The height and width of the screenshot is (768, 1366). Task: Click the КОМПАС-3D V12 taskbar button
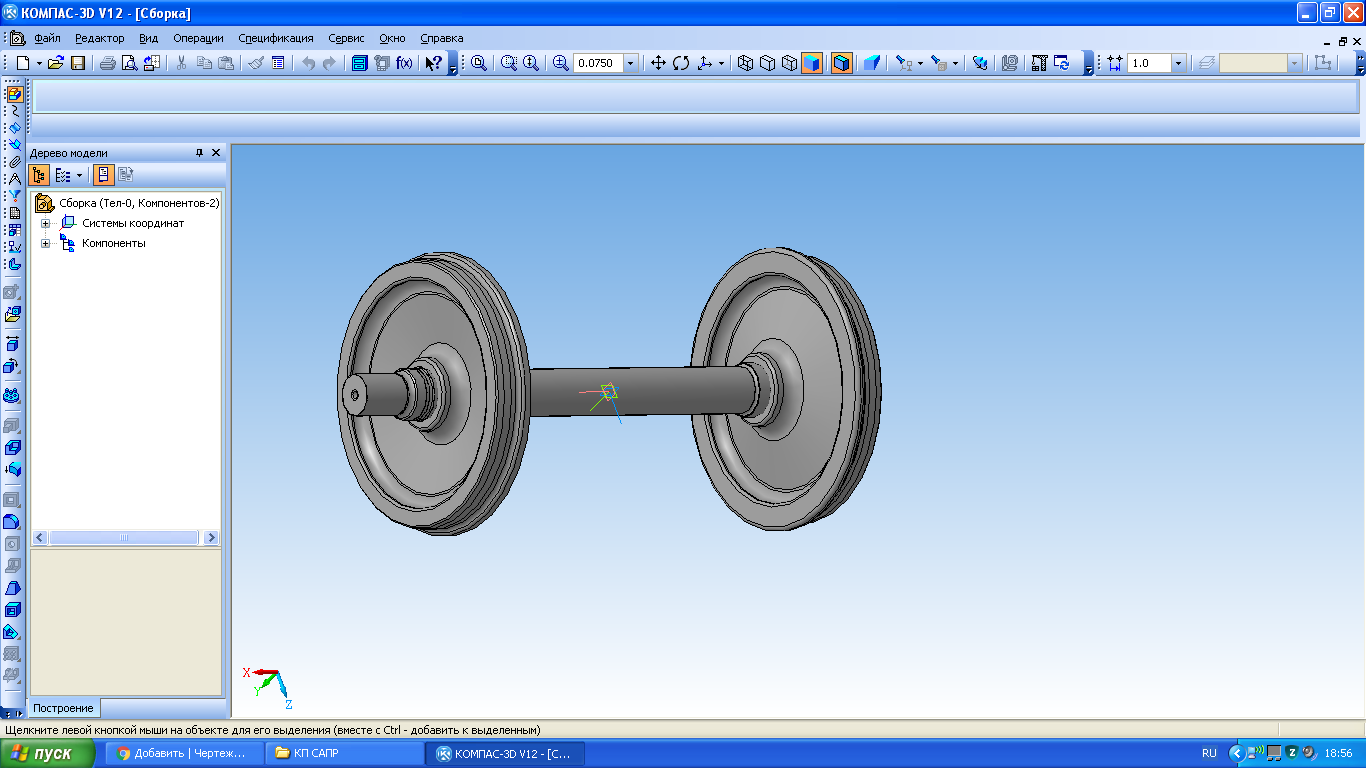pos(506,753)
